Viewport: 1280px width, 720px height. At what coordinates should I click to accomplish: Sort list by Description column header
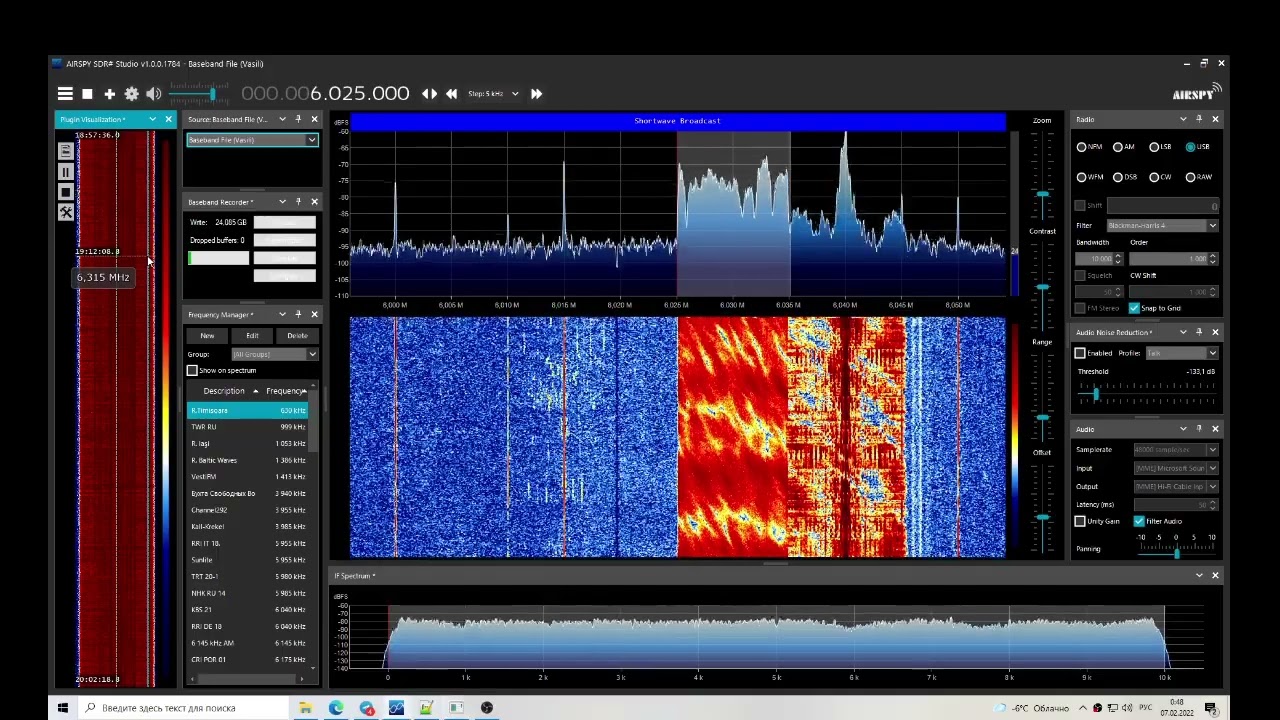[x=224, y=391]
